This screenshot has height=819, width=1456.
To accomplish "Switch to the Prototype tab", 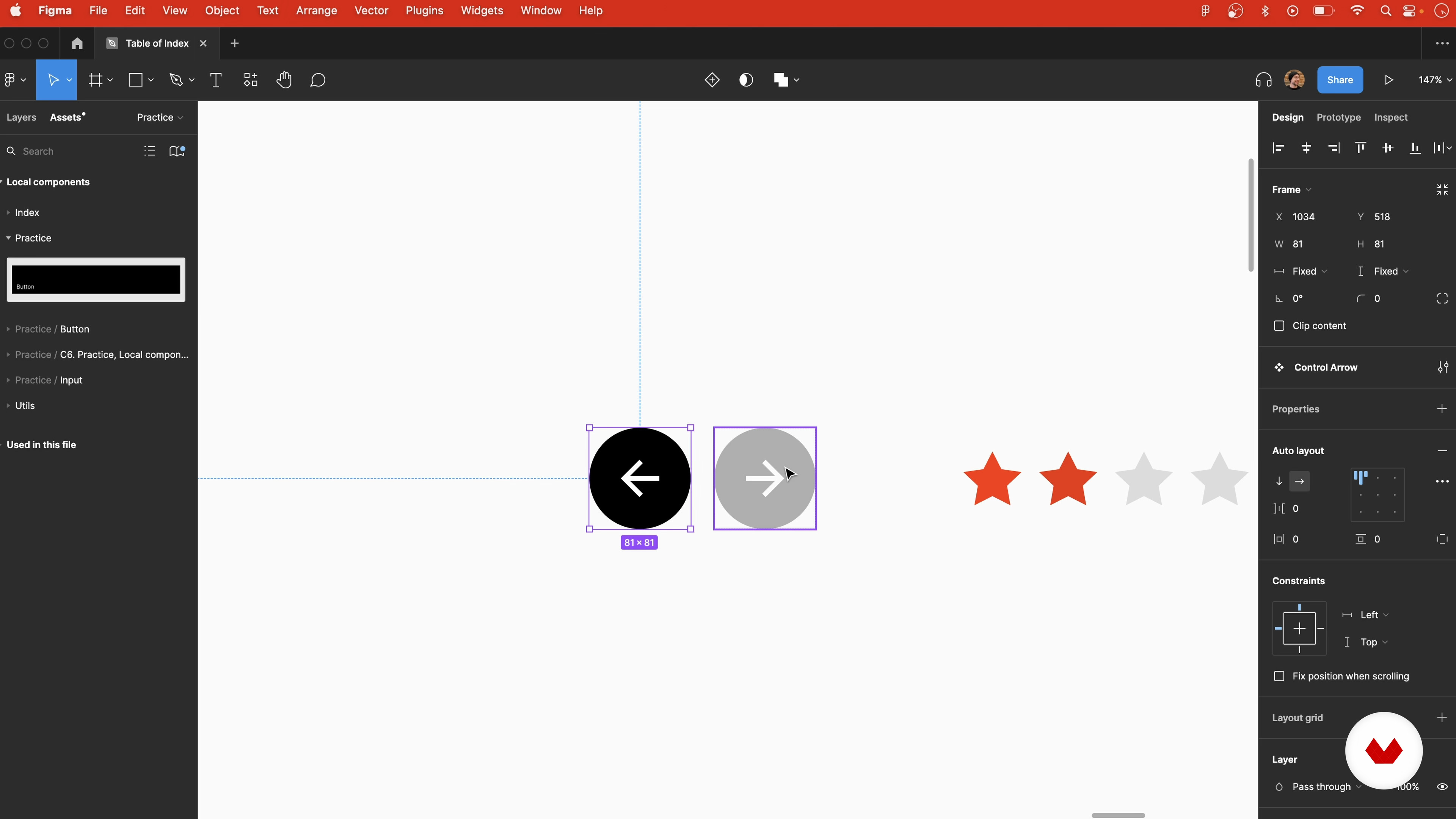I will pos(1338,117).
